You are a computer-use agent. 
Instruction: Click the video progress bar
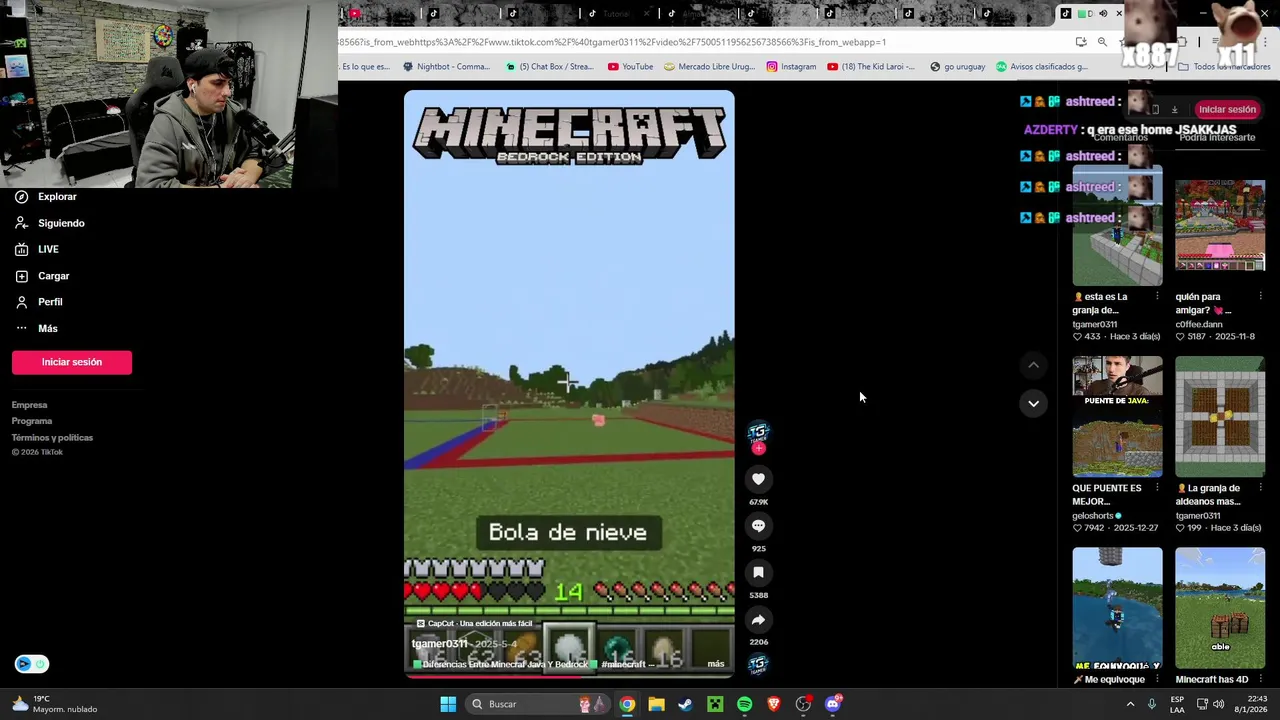[x=569, y=677]
